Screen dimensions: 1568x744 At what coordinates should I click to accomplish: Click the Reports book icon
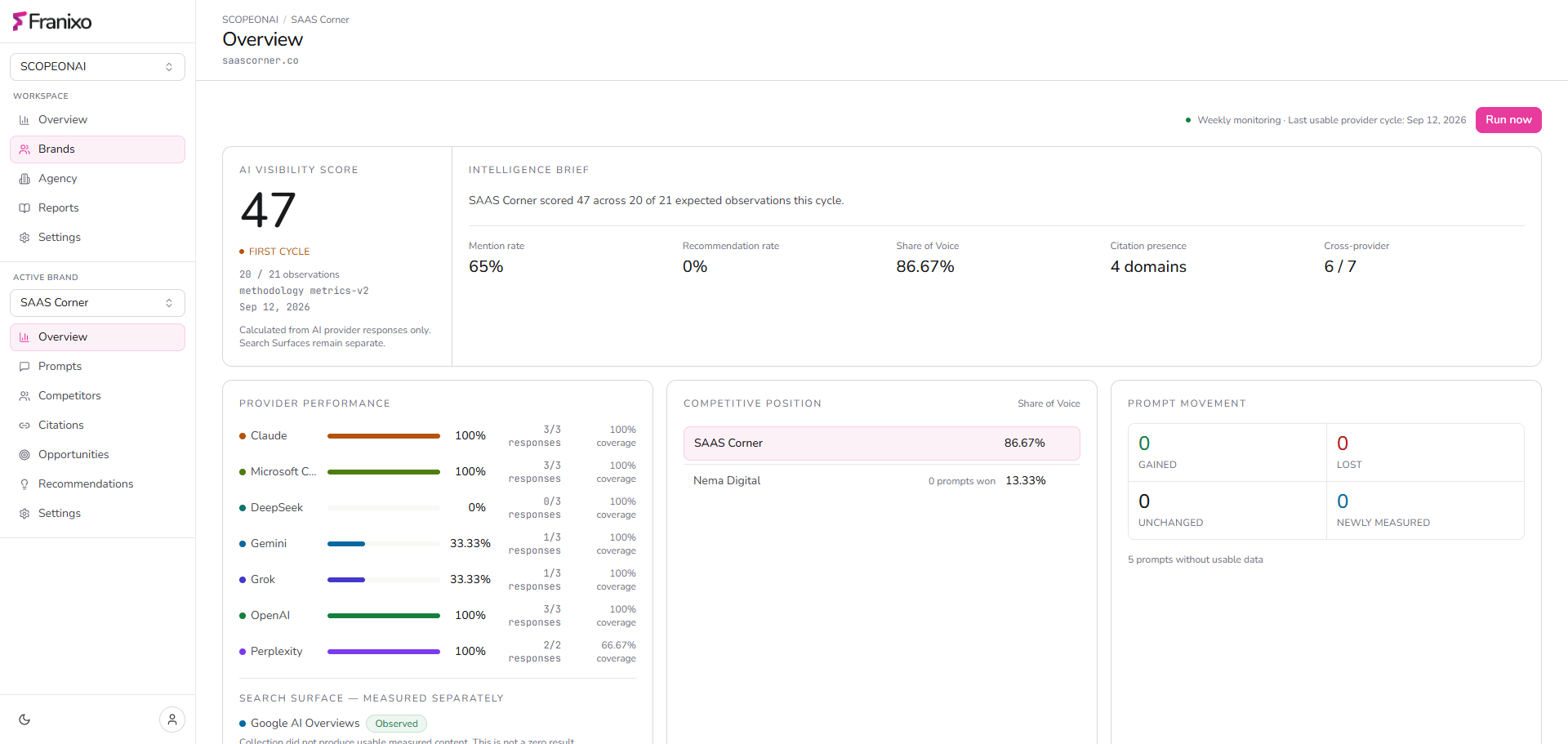pos(24,208)
